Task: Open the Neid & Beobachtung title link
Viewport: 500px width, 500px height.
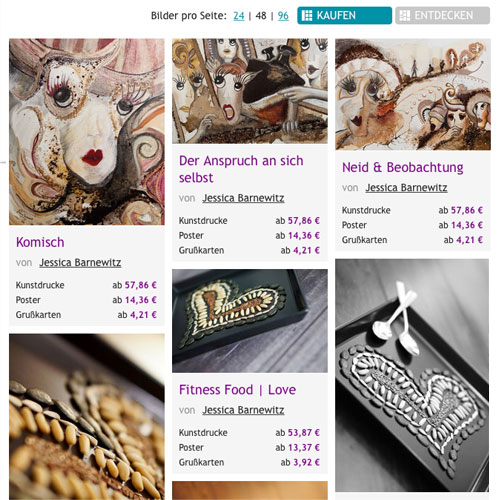Action: [403, 167]
